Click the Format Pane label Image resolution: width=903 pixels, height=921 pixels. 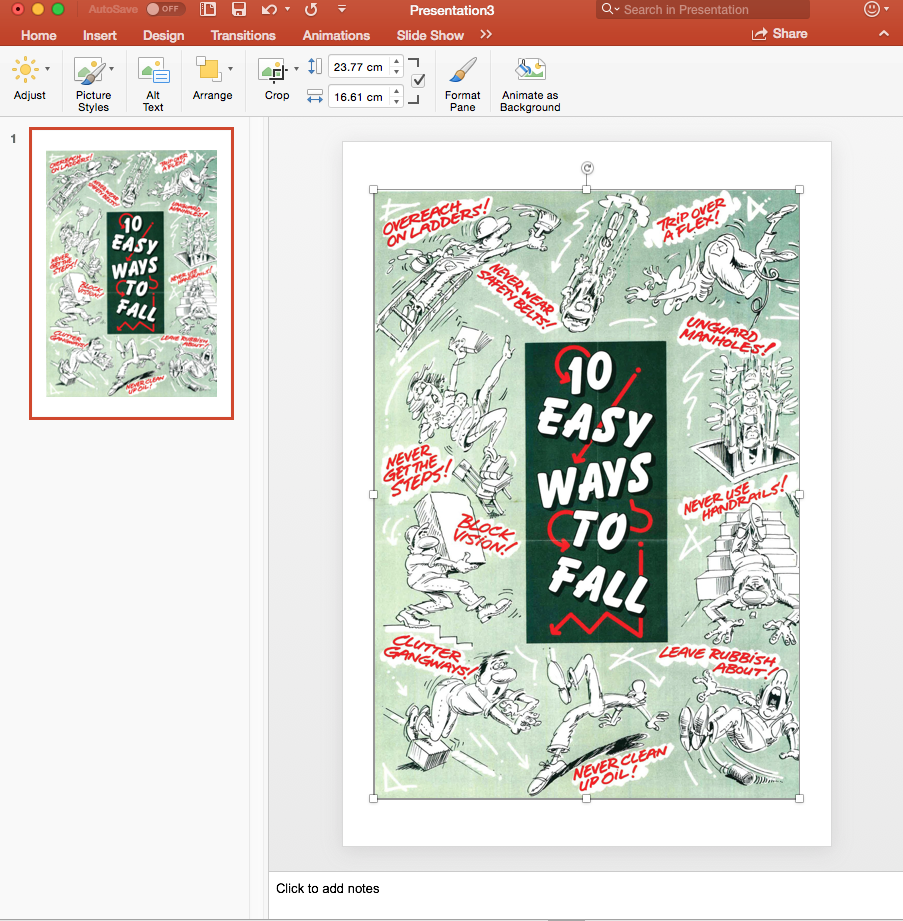tap(462, 101)
